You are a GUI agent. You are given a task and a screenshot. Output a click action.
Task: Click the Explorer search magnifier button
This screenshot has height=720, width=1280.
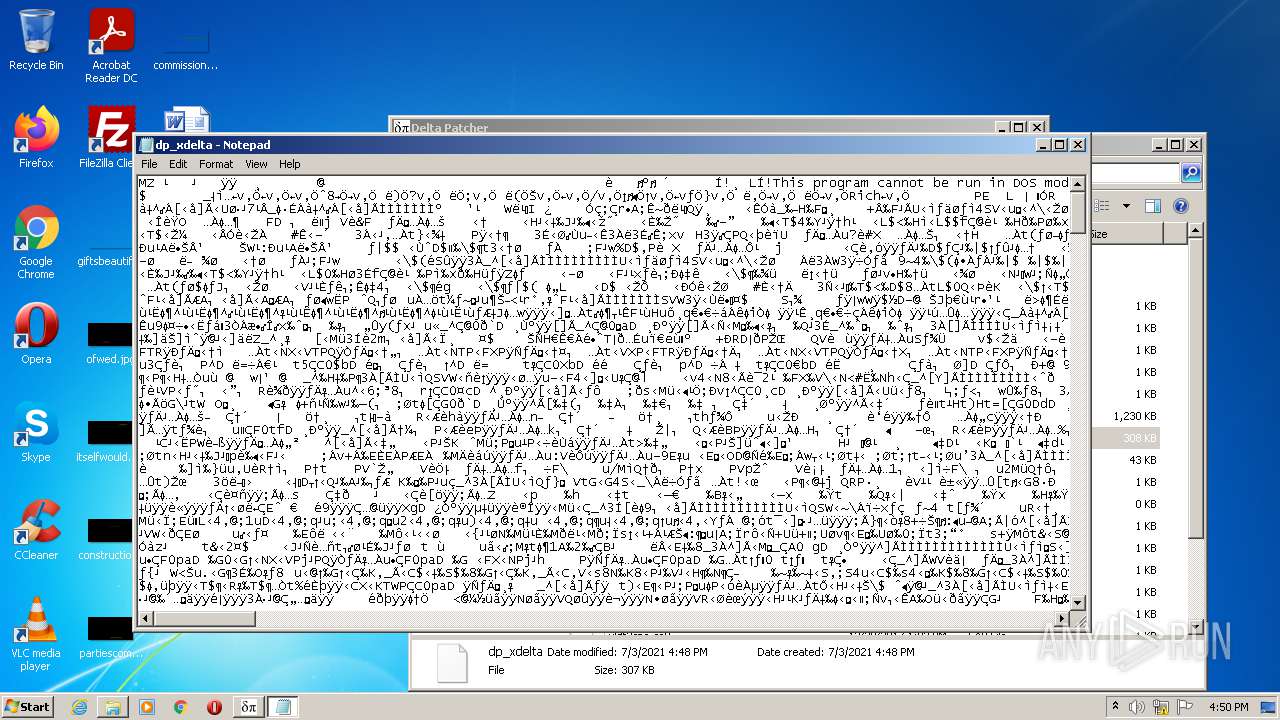tap(1191, 173)
